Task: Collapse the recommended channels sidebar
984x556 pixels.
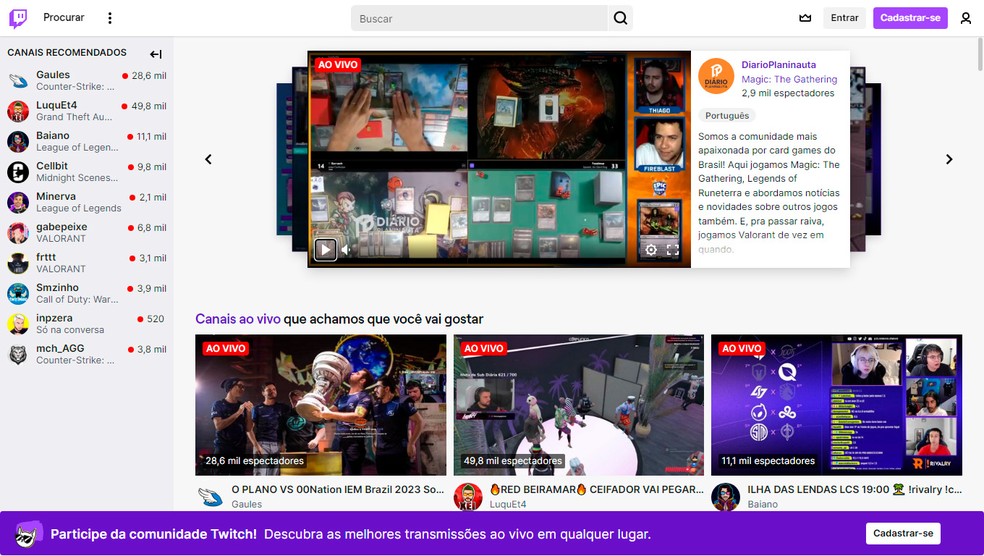Action: [x=156, y=54]
